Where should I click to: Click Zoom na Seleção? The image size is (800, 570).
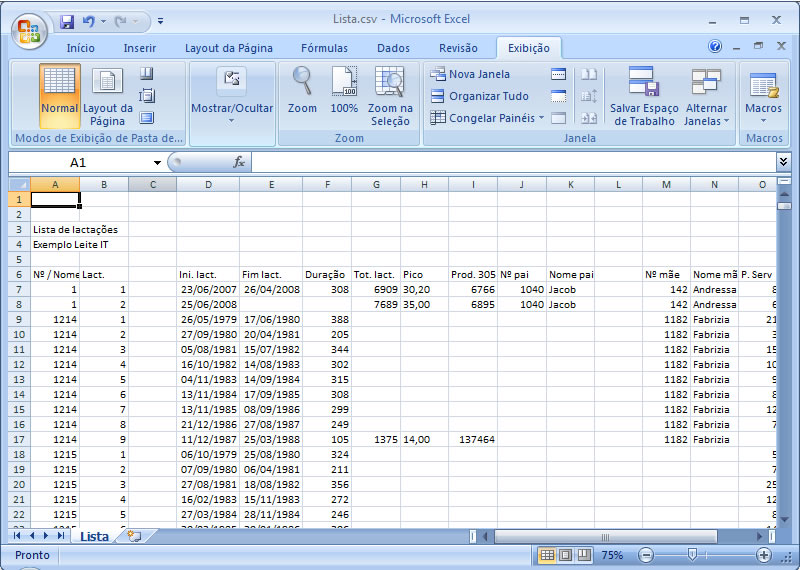pyautogui.click(x=390, y=95)
